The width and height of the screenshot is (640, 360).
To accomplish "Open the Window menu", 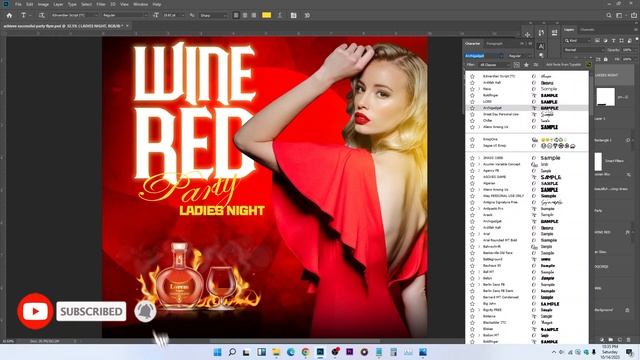I will pyautogui.click(x=141, y=4).
